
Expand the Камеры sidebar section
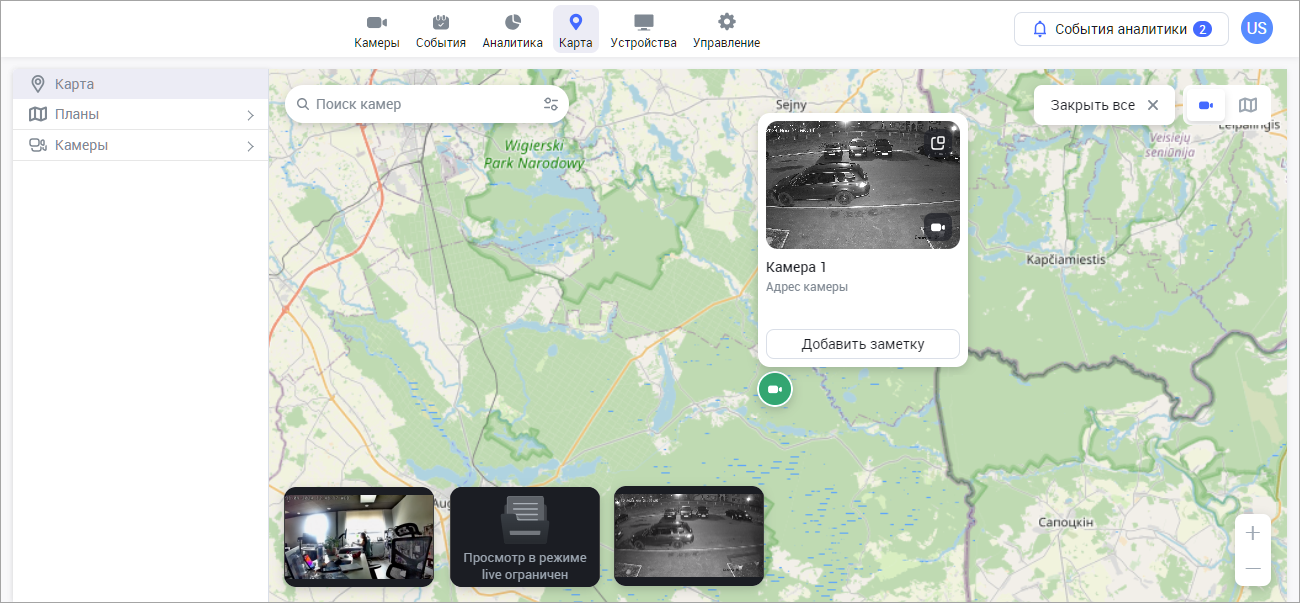click(x=250, y=146)
